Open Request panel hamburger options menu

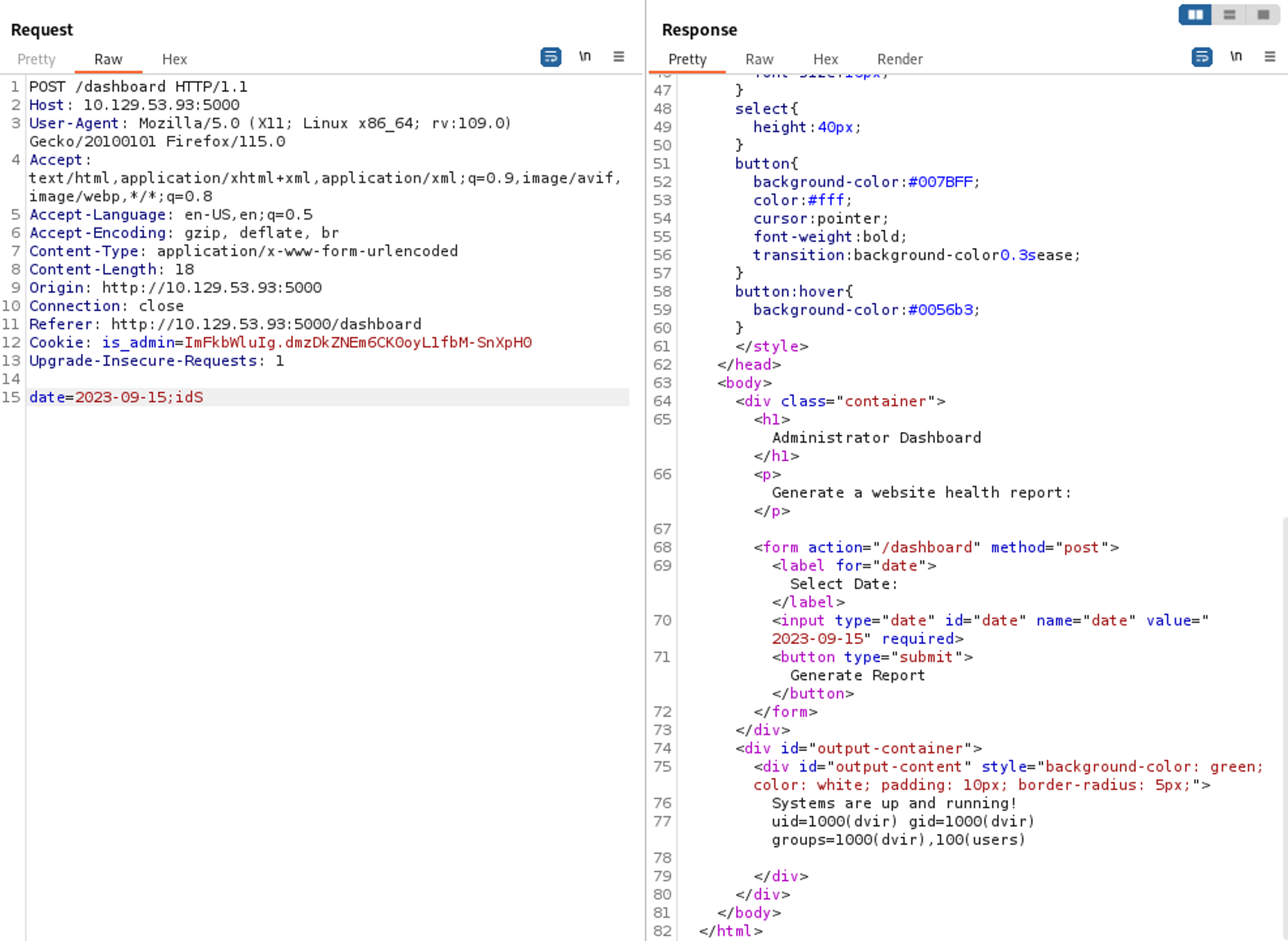tap(619, 57)
